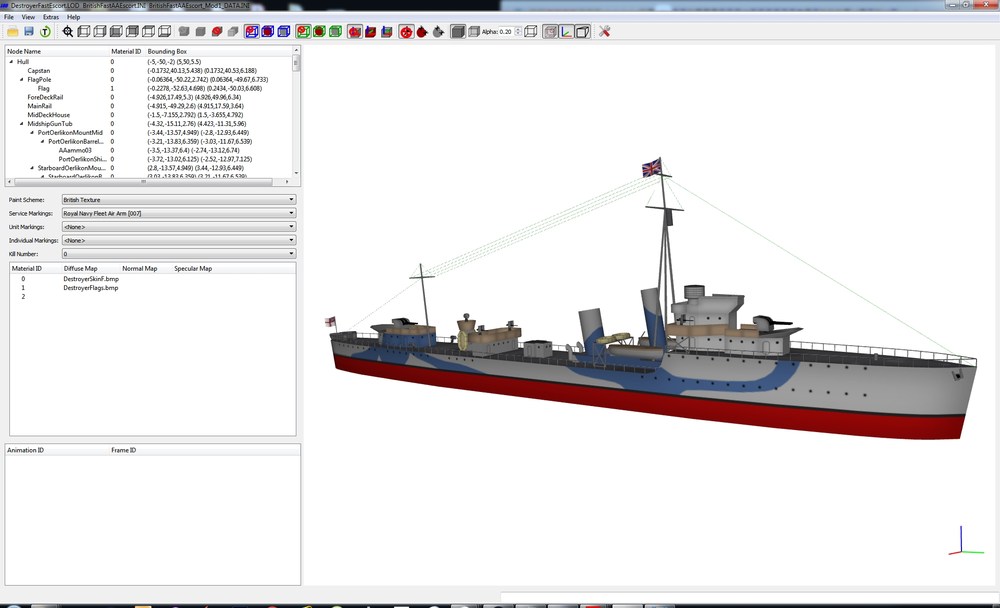Click the Diffuse Map column header
The image size is (1000, 608).
(x=80, y=269)
